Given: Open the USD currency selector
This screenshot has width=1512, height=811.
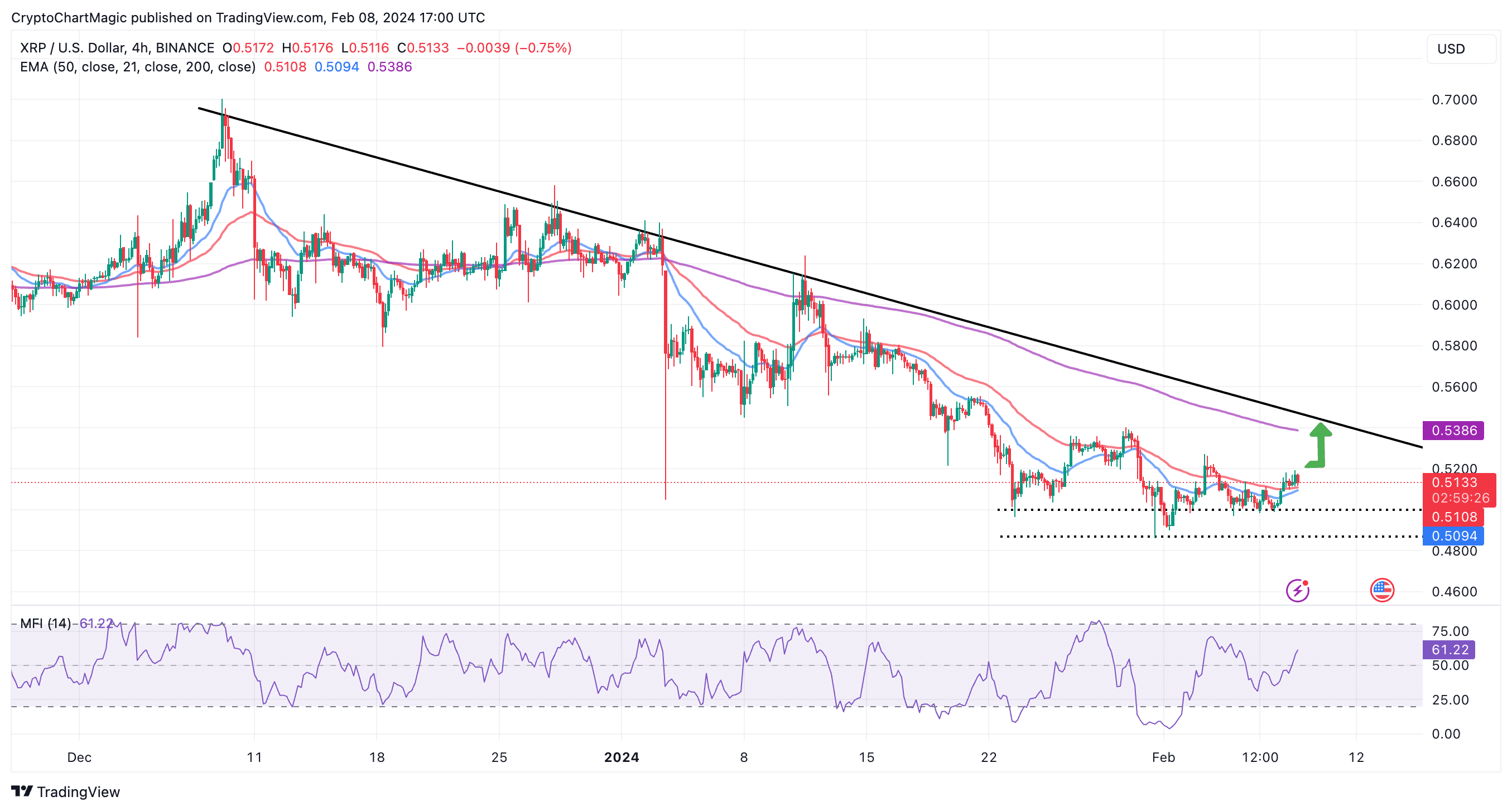Looking at the screenshot, I should [x=1461, y=49].
